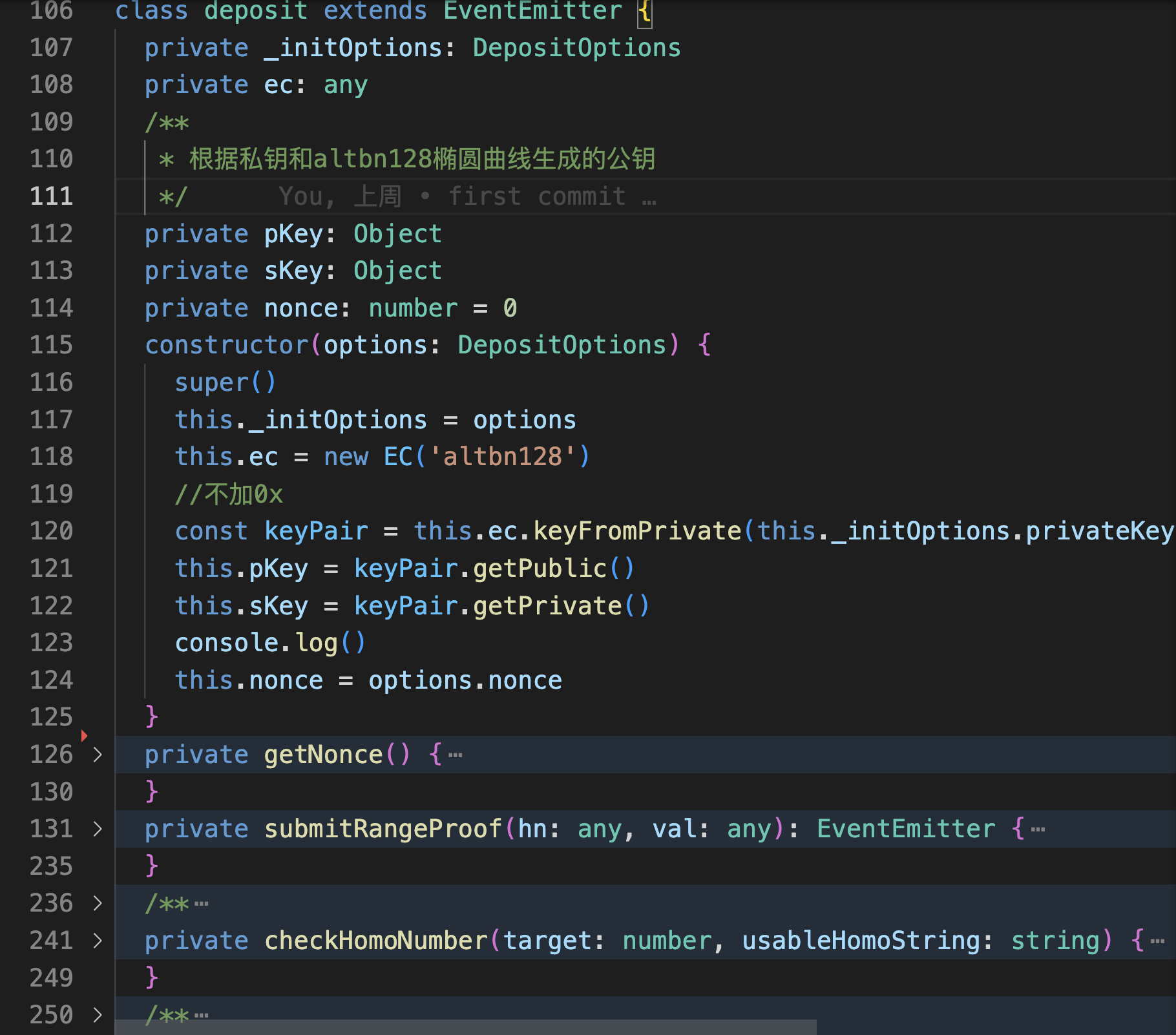Screen dimensions: 1176x1035
Task: Click the 'new EC' constructor call
Action: tap(456, 457)
